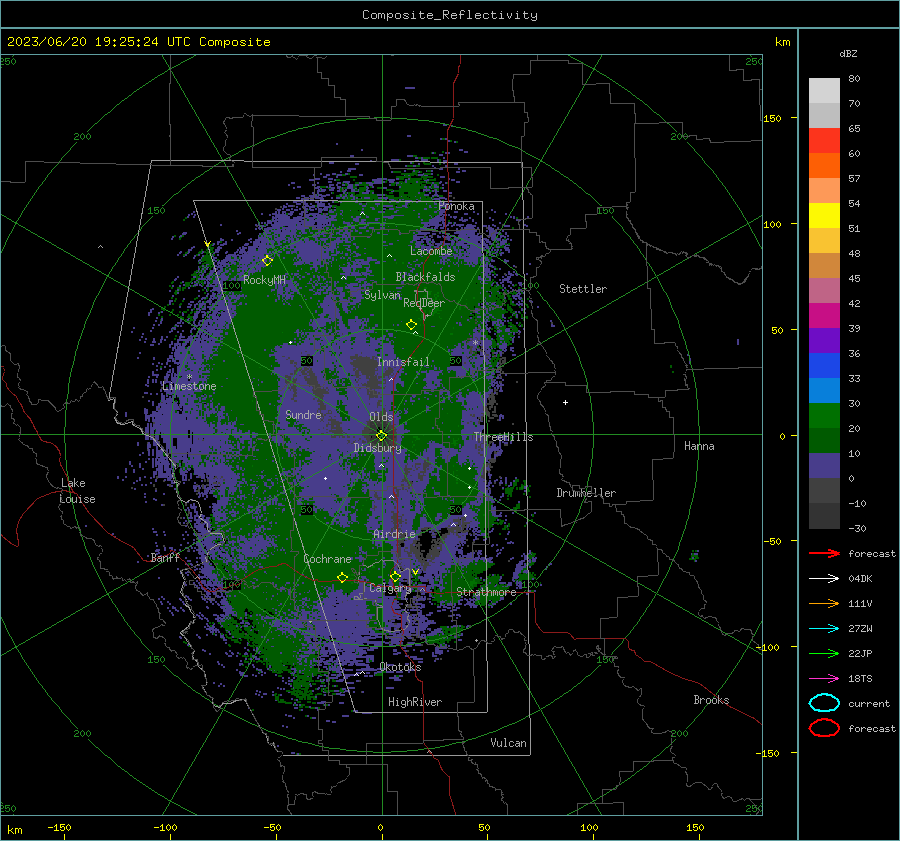Click the 20 dBZ green color swatch
This screenshot has height=841, width=900.
tap(824, 440)
